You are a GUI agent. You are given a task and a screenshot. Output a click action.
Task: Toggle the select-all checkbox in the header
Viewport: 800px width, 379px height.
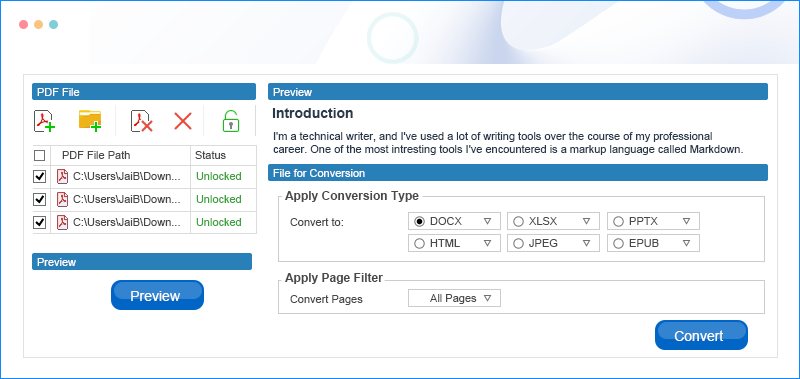(39, 155)
